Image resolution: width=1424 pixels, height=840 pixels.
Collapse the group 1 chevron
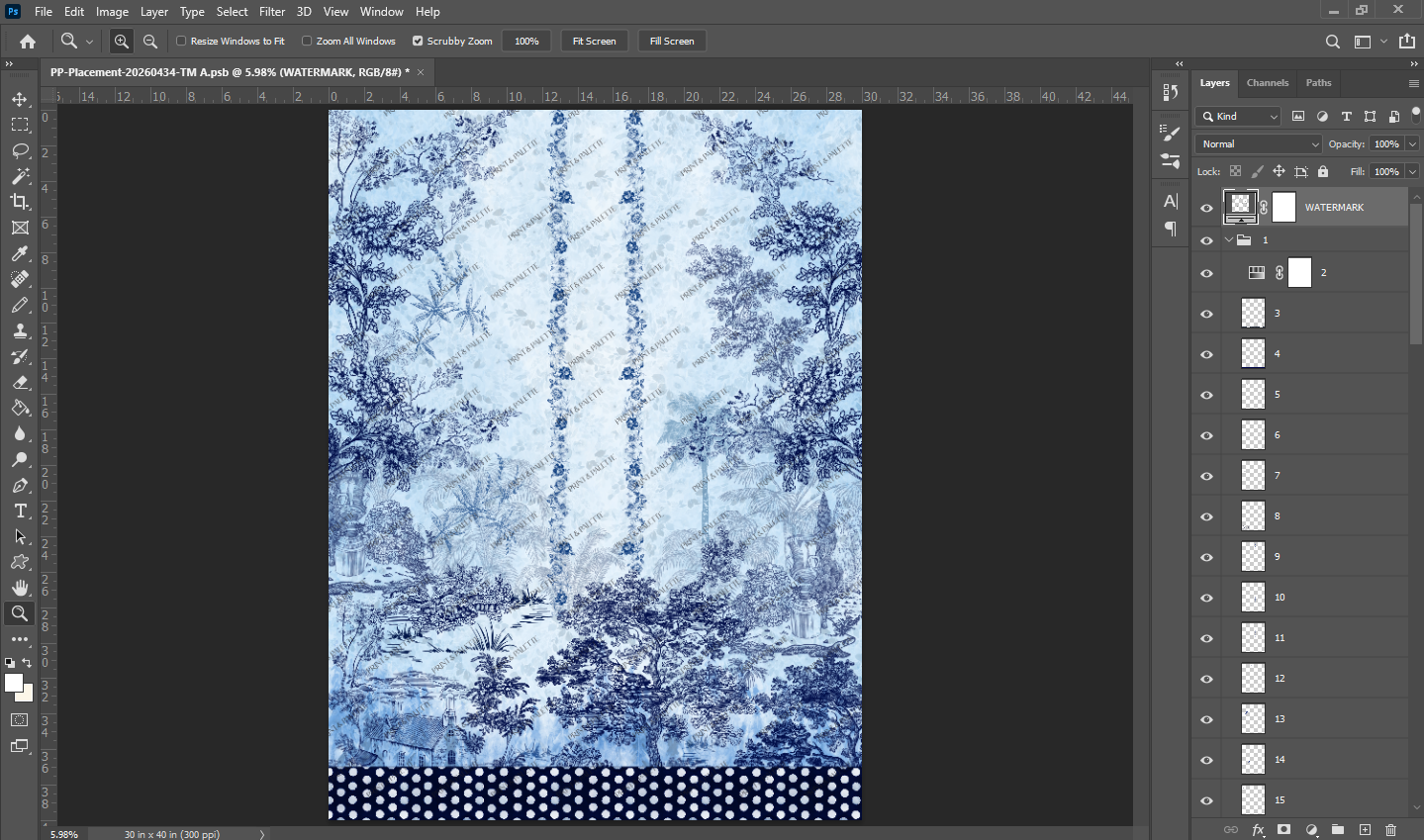1229,240
